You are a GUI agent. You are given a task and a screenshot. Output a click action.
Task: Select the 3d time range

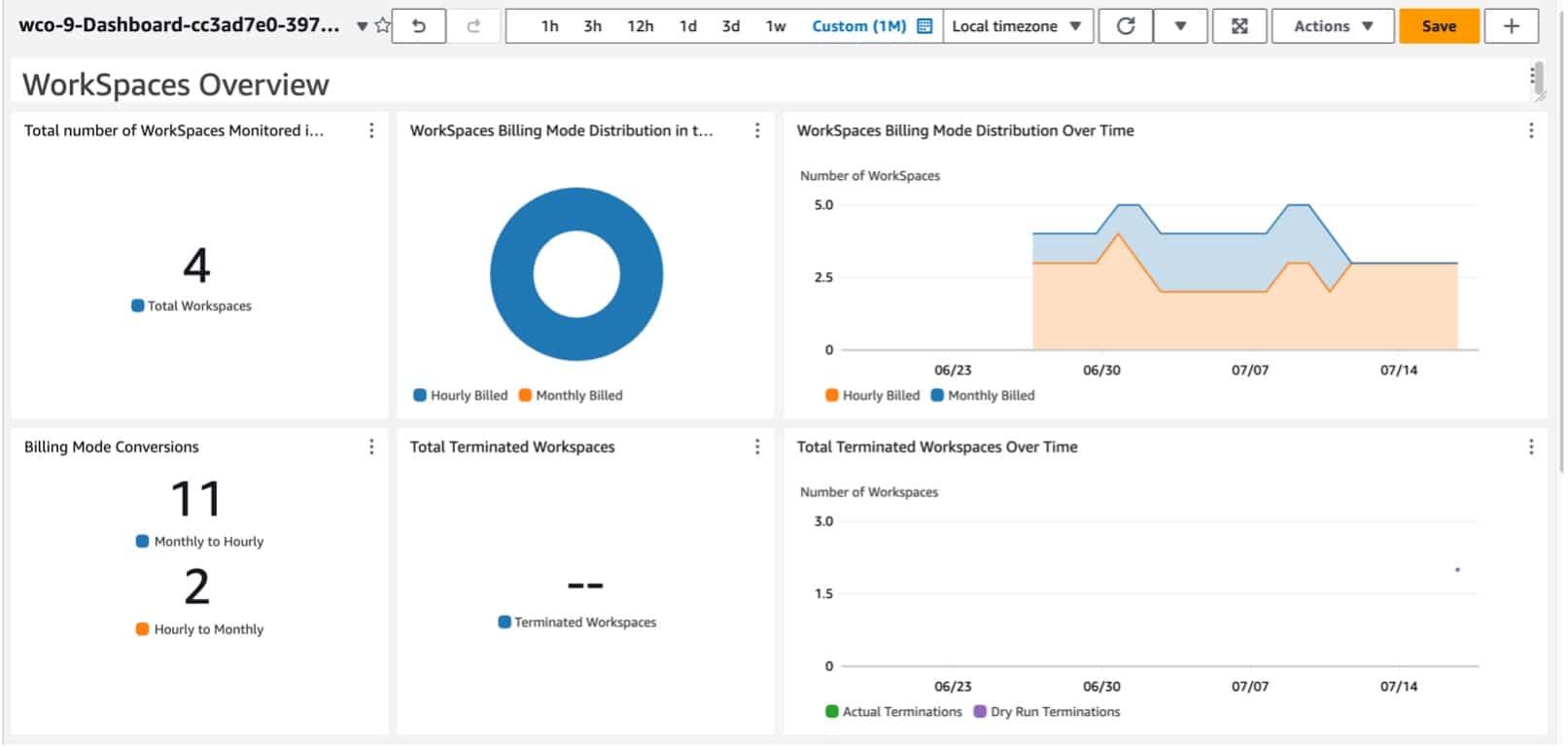click(730, 26)
